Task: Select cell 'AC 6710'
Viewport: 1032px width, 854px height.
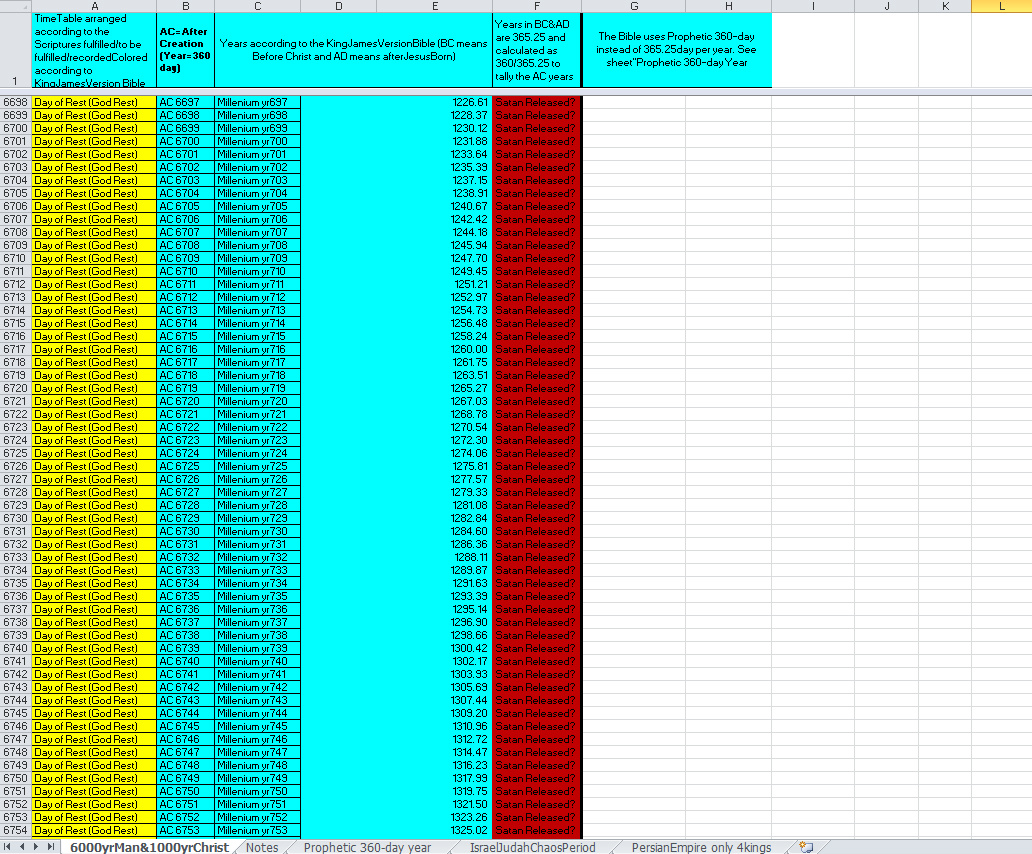Action: [186, 271]
